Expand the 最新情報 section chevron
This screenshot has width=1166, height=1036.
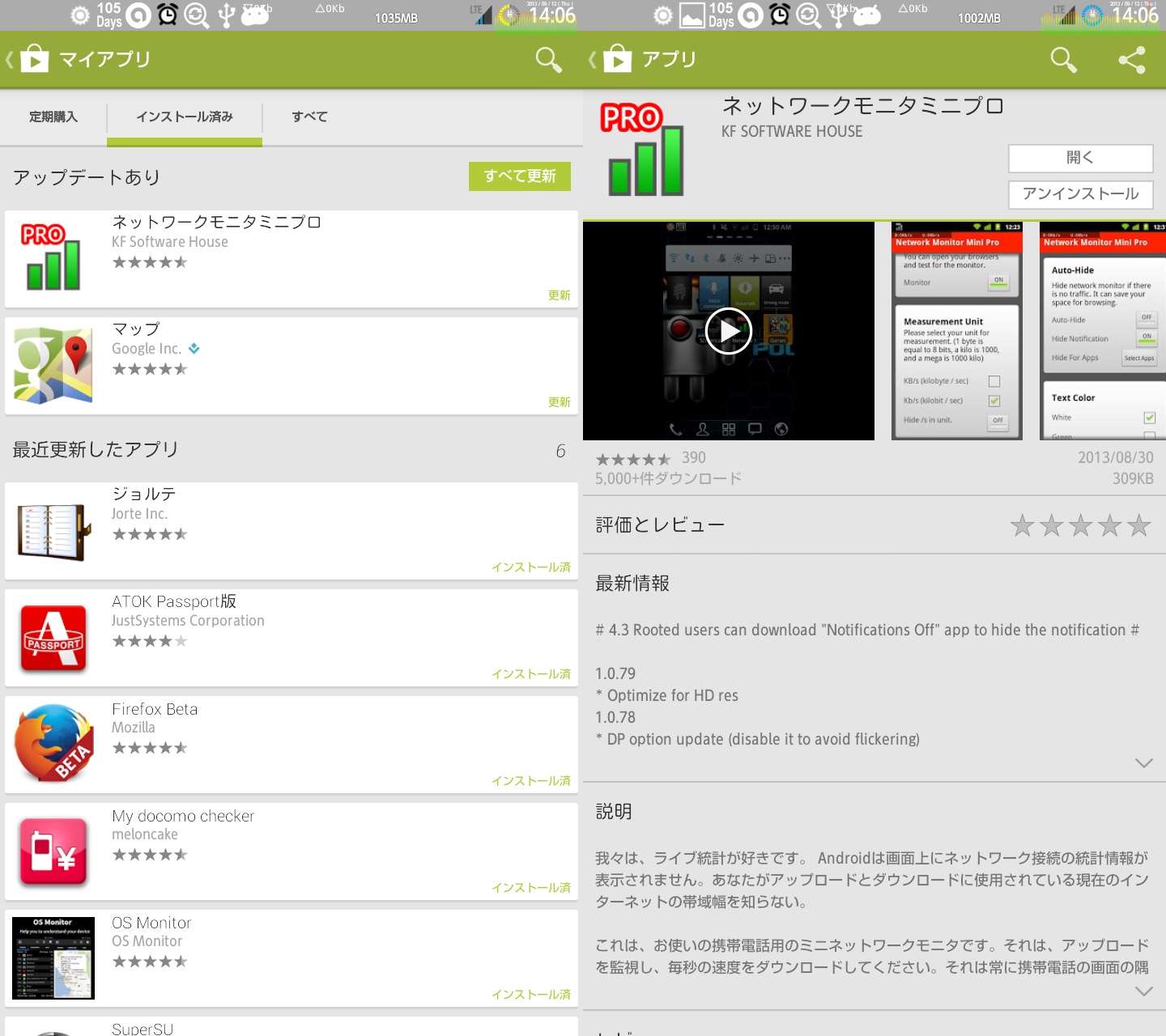pos(1143,763)
